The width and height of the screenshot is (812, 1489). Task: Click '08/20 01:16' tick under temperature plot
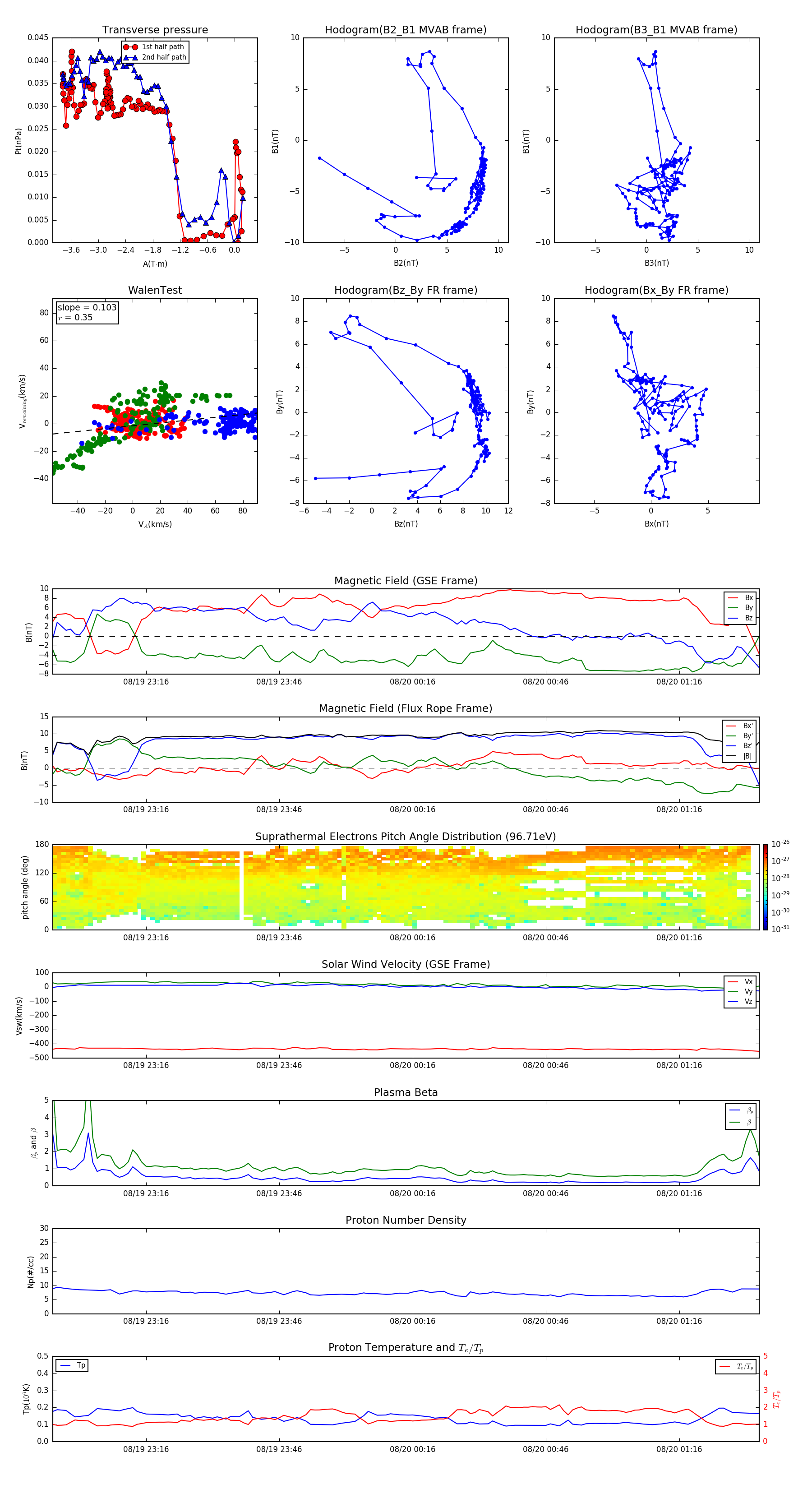pos(679,1449)
